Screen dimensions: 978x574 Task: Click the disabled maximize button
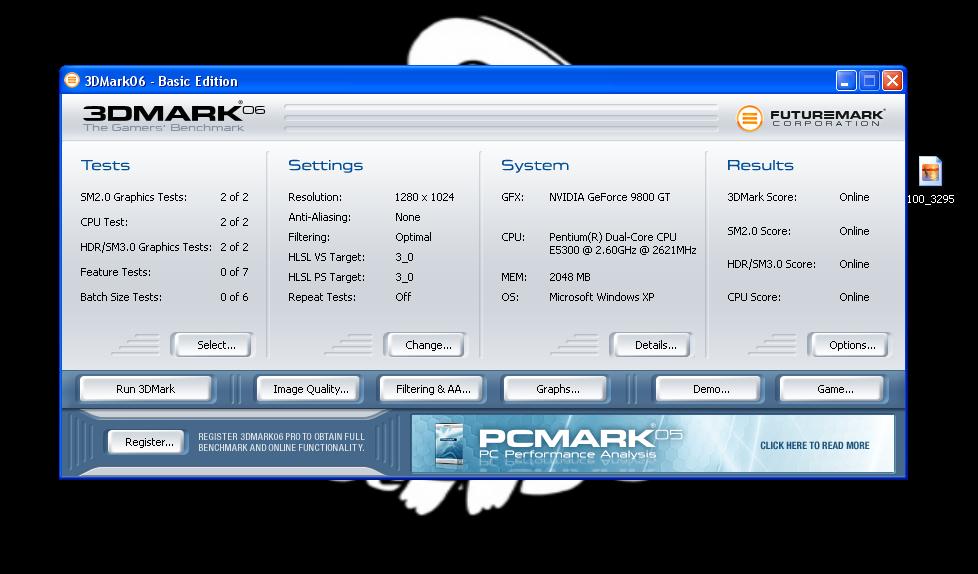869,80
